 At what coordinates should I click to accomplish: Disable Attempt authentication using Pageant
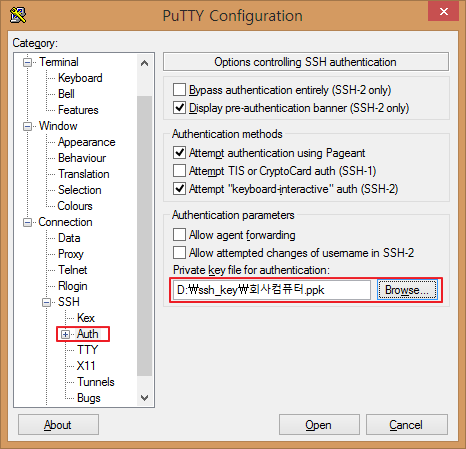[x=179, y=153]
